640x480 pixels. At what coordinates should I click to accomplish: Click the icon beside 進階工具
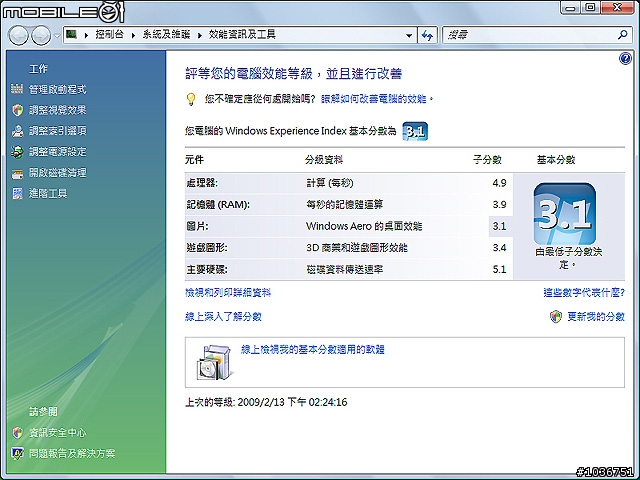click(x=17, y=193)
